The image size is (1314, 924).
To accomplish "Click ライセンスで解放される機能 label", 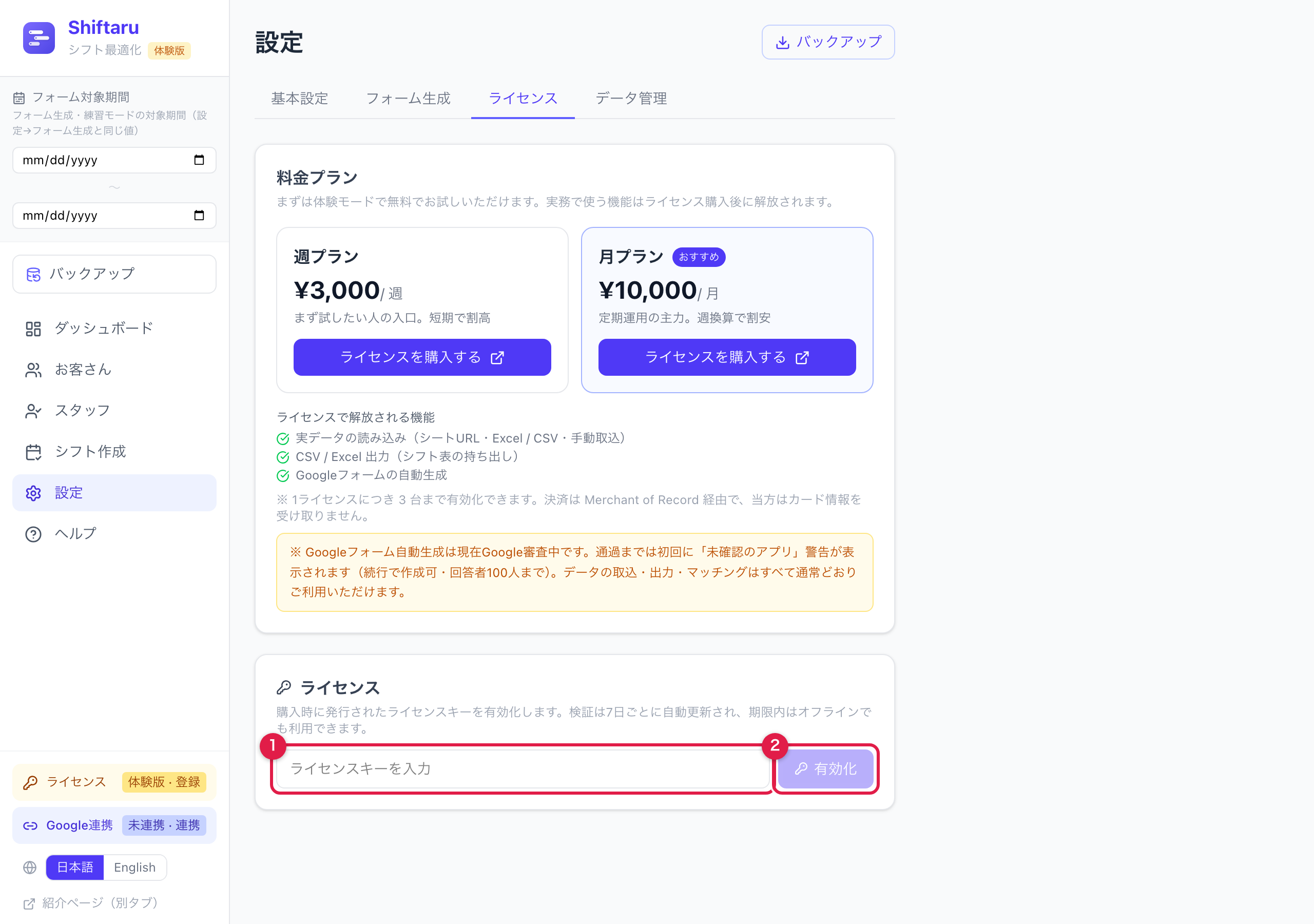I will tap(356, 417).
